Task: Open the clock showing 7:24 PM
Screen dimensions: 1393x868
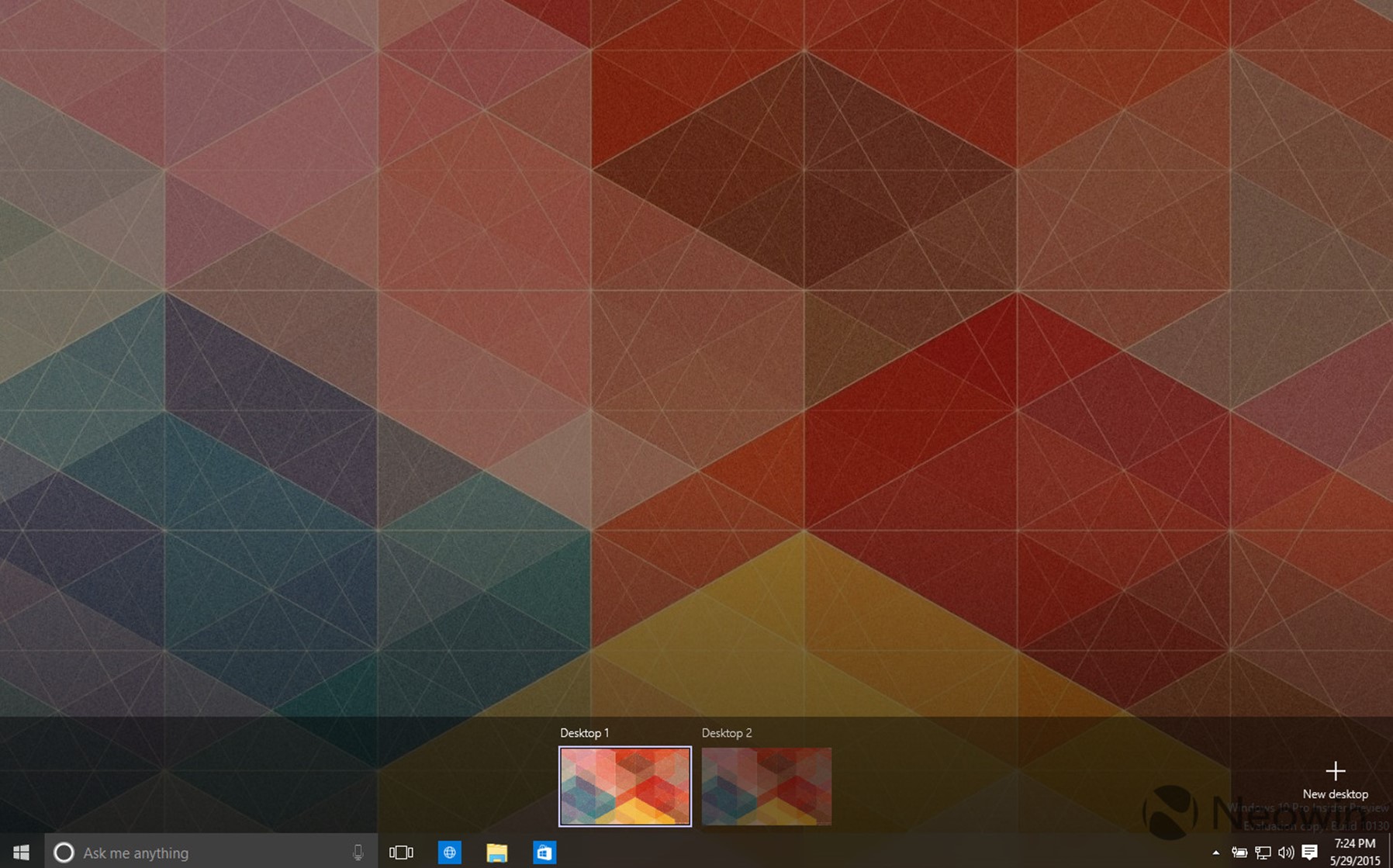Action: (x=1354, y=852)
